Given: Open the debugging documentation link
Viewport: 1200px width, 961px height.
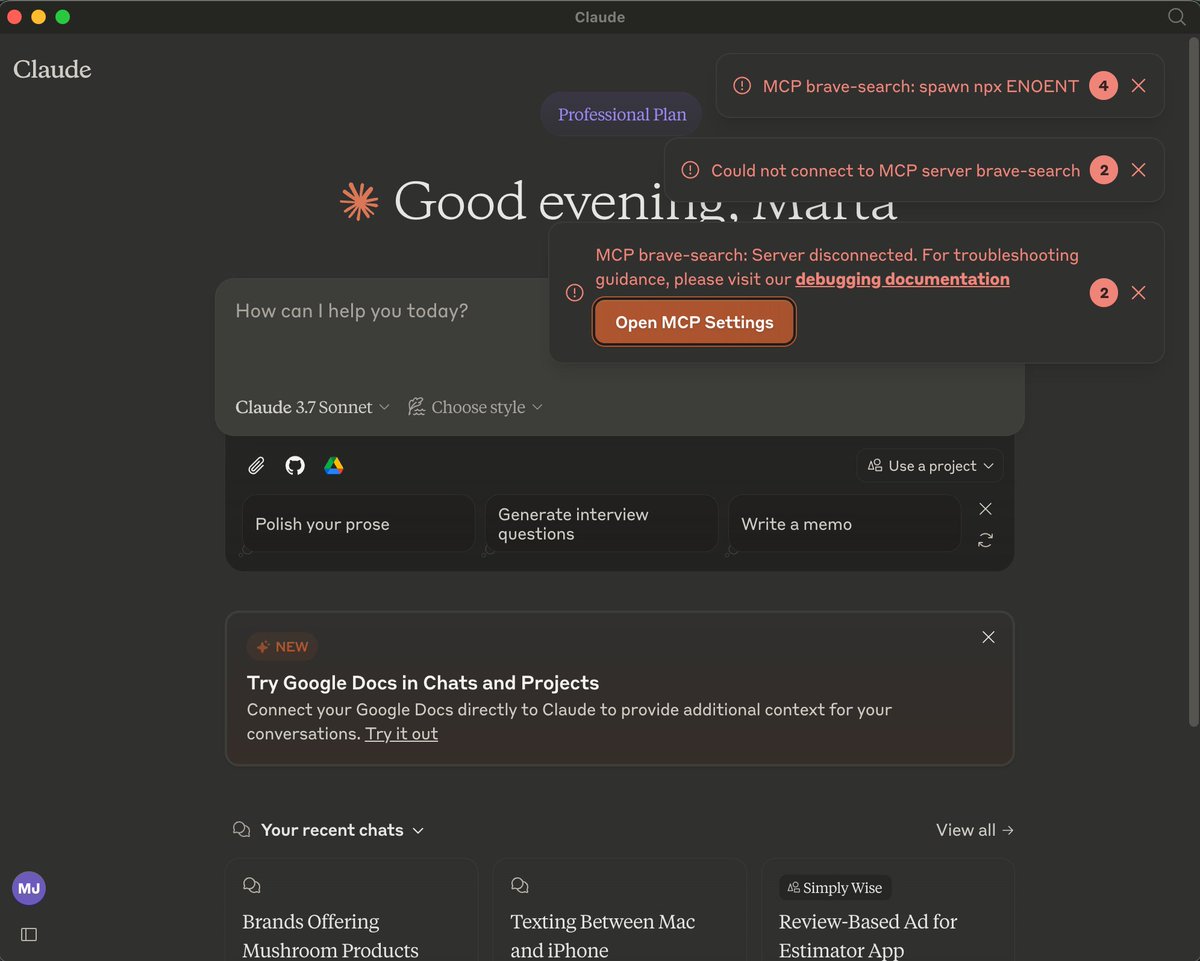Looking at the screenshot, I should tap(902, 279).
